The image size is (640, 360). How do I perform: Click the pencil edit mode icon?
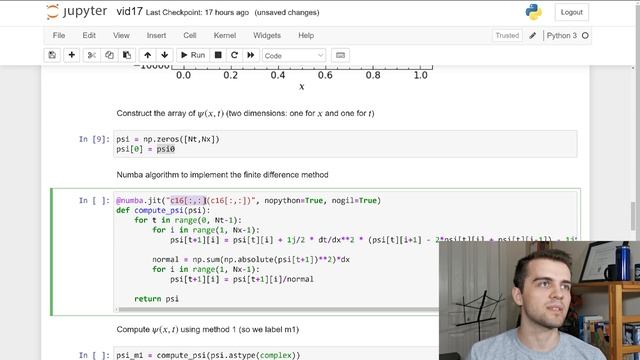(532, 36)
